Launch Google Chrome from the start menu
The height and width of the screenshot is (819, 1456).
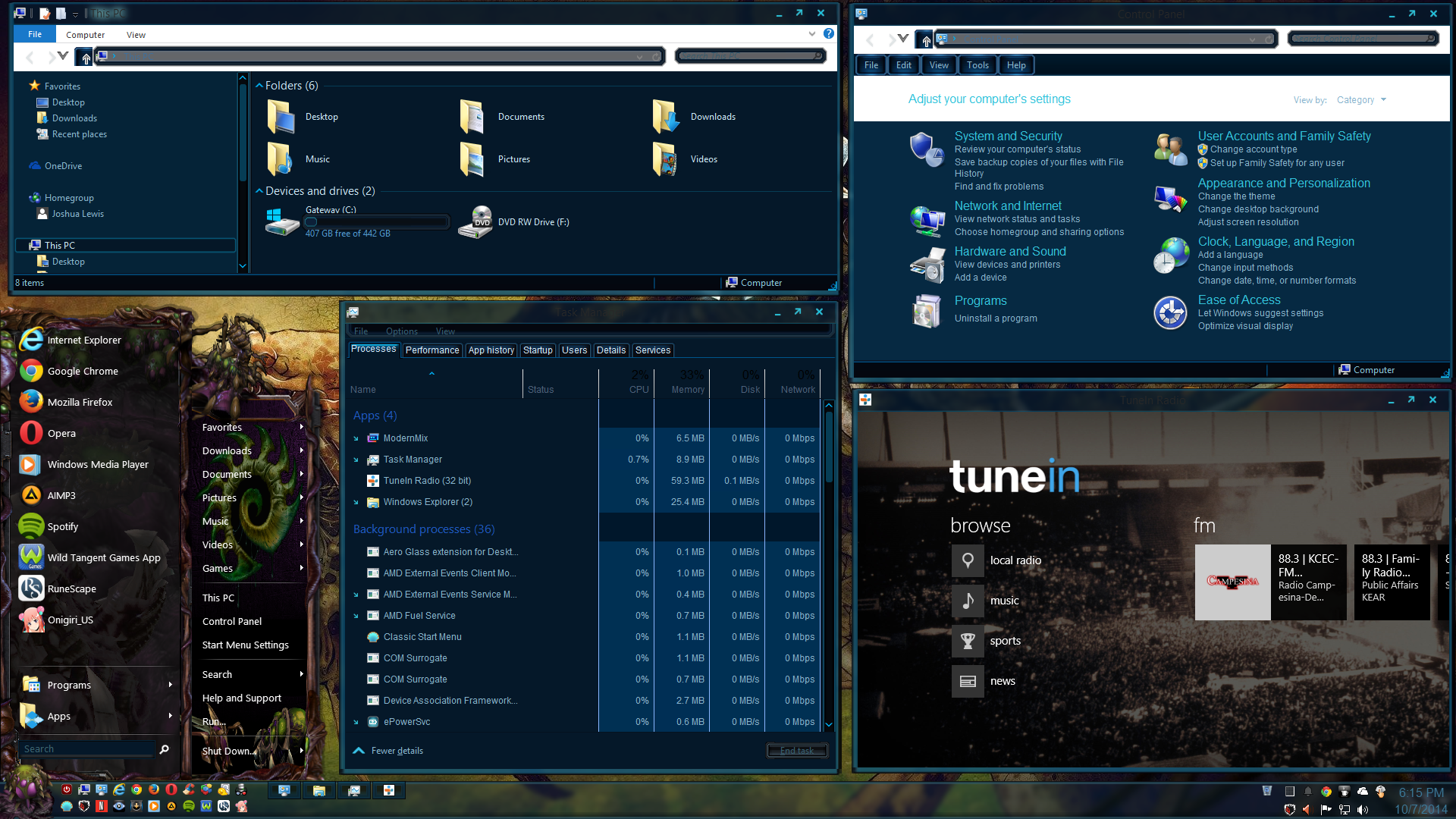tap(82, 371)
